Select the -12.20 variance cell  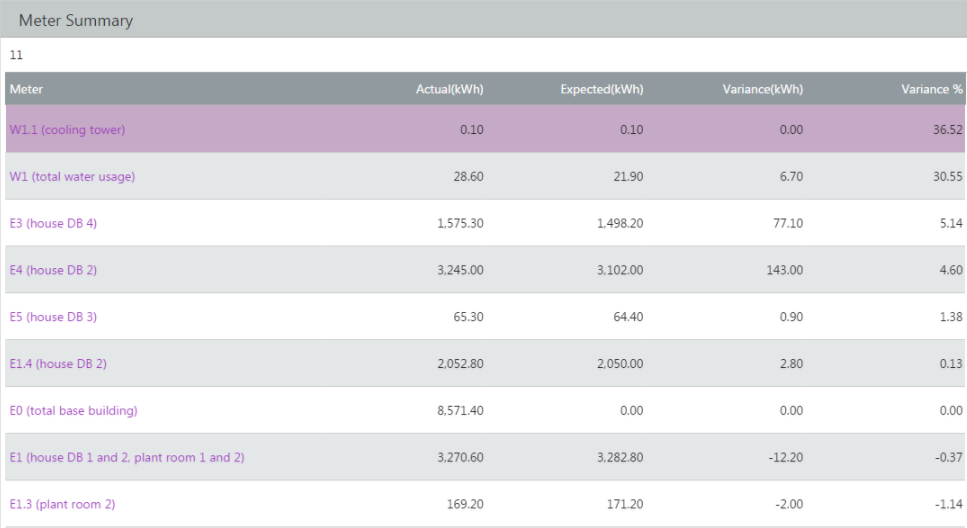[x=786, y=458]
